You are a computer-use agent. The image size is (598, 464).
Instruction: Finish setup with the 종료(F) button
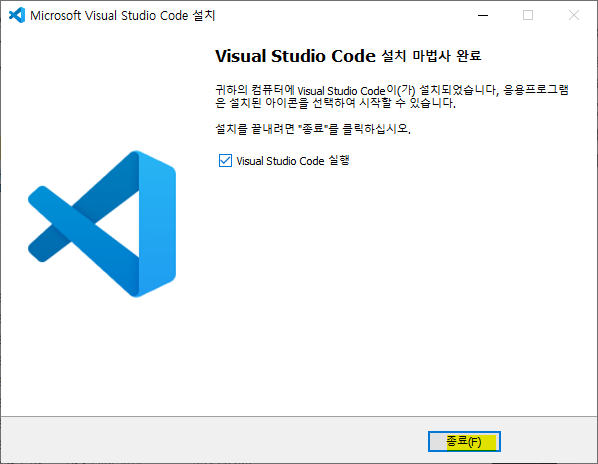(464, 442)
